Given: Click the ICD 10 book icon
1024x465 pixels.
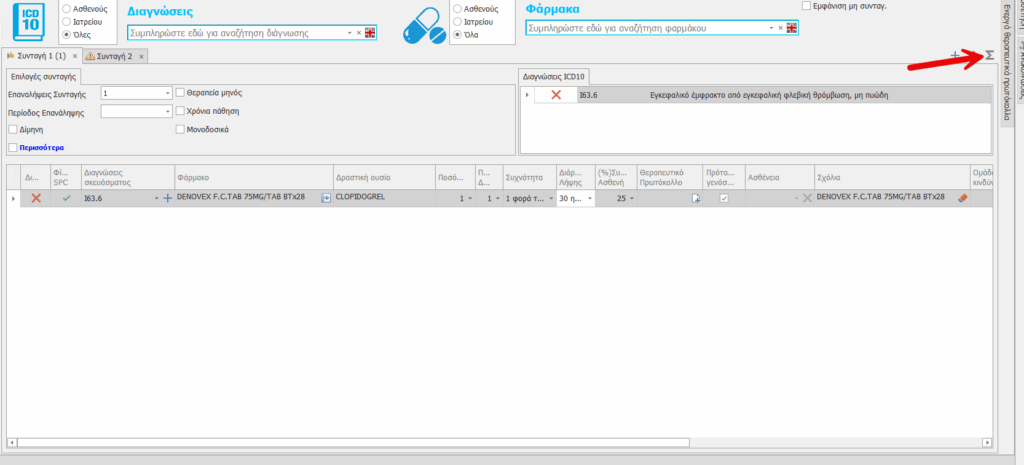Looking at the screenshot, I should tap(29, 22).
